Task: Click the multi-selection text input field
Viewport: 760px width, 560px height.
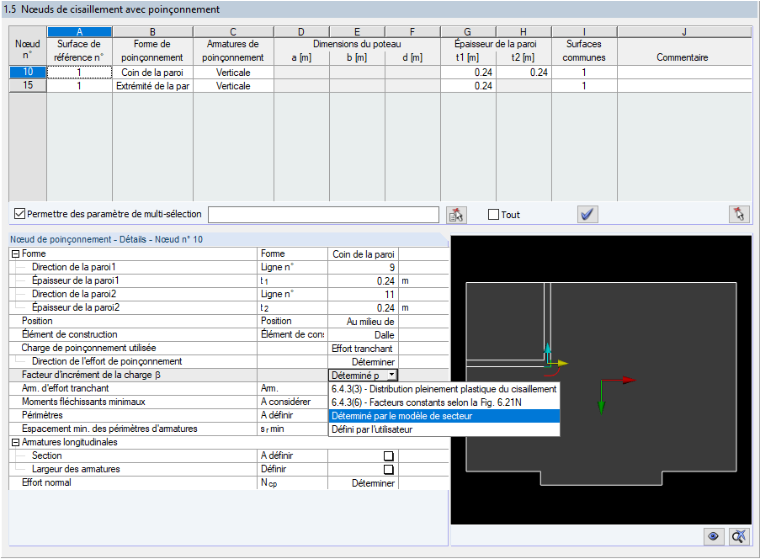Action: 323,214
